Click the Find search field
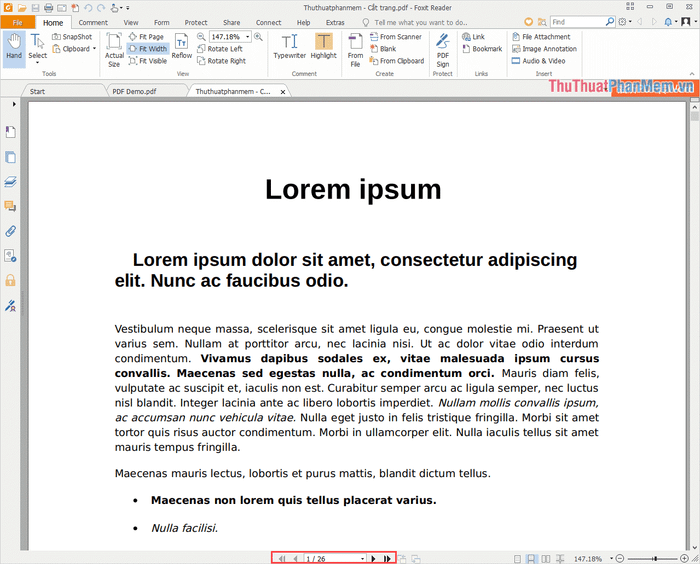This screenshot has height=564, width=700. (x=578, y=22)
